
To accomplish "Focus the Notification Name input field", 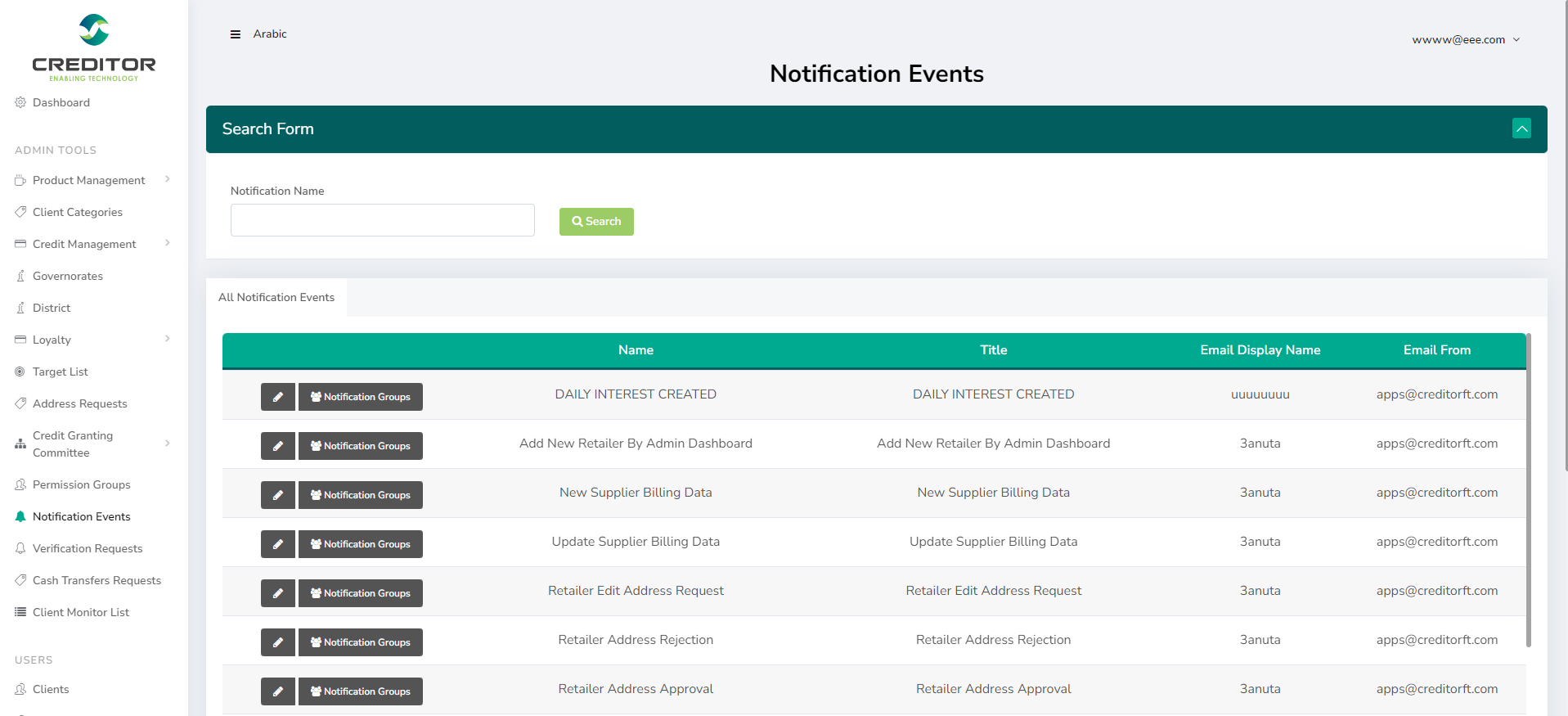I will pos(383,220).
